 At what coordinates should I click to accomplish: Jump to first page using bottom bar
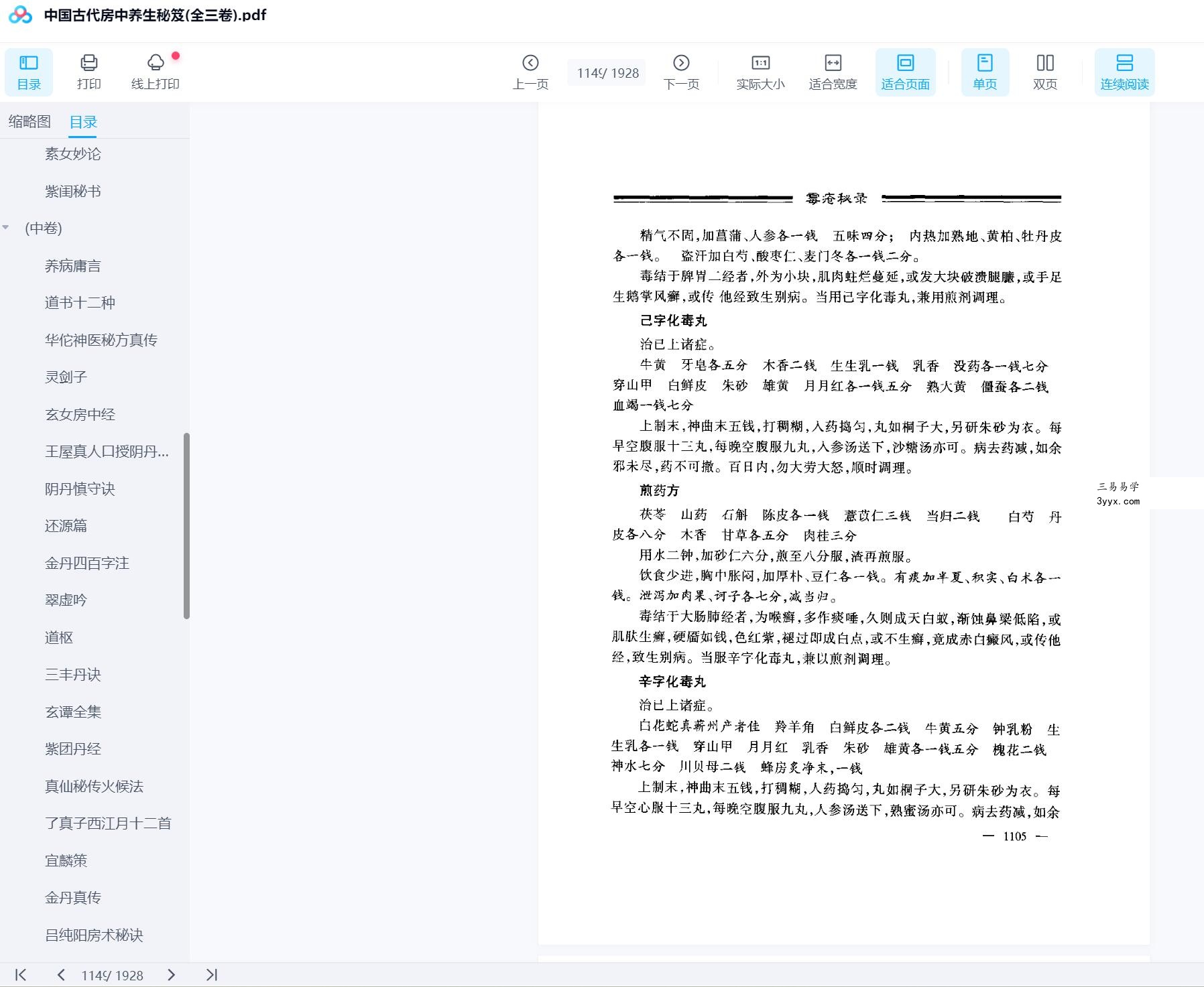point(21,975)
